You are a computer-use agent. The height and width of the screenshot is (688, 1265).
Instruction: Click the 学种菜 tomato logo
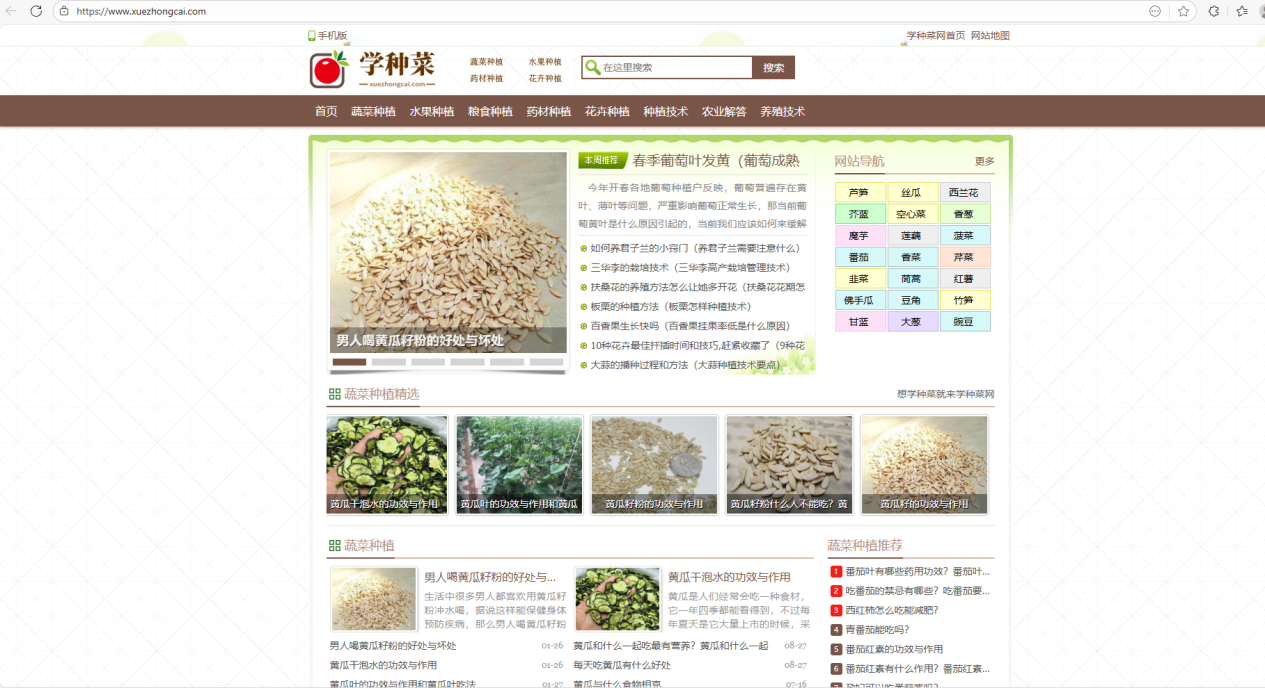coord(372,68)
